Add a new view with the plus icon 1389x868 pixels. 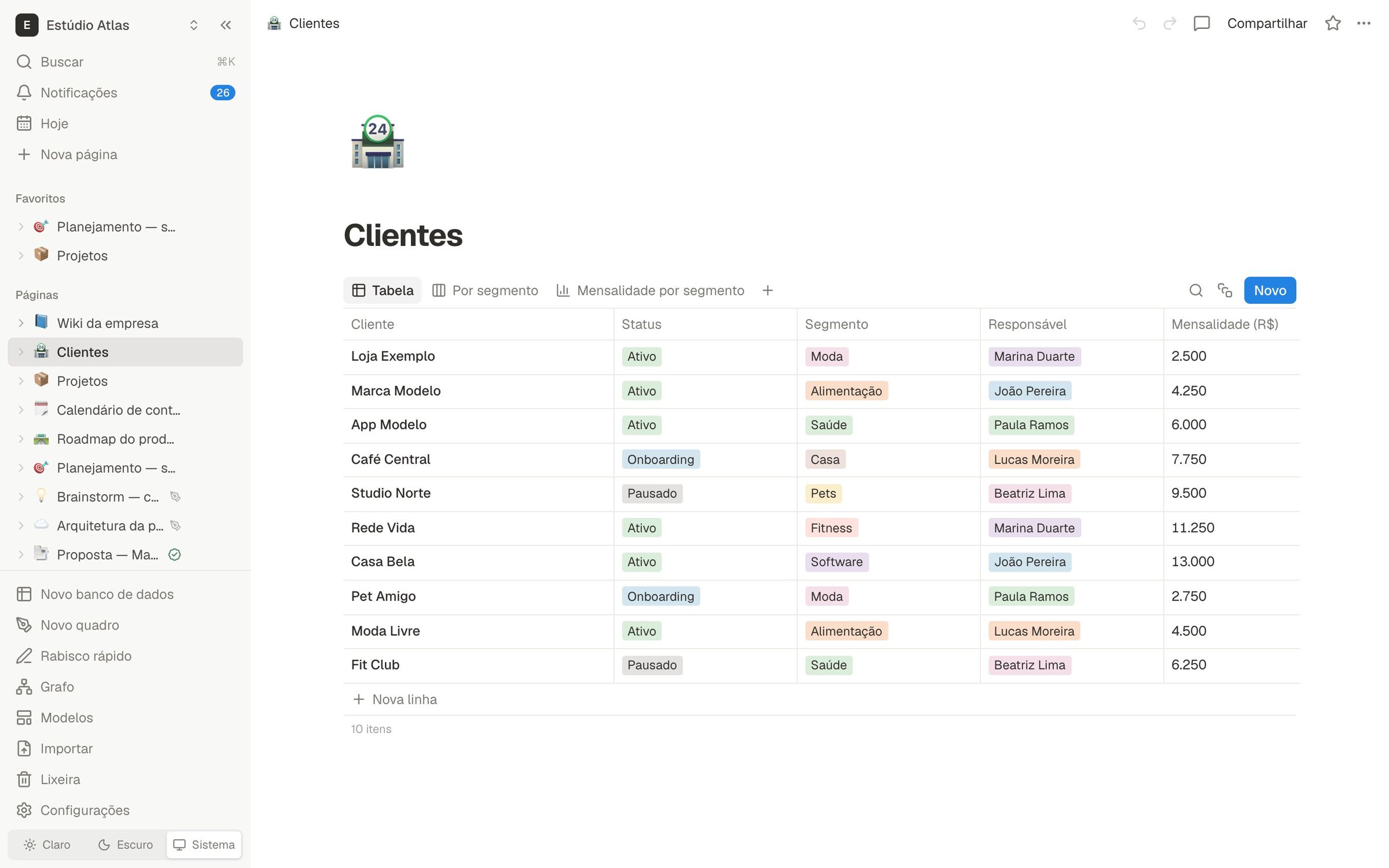(x=767, y=290)
